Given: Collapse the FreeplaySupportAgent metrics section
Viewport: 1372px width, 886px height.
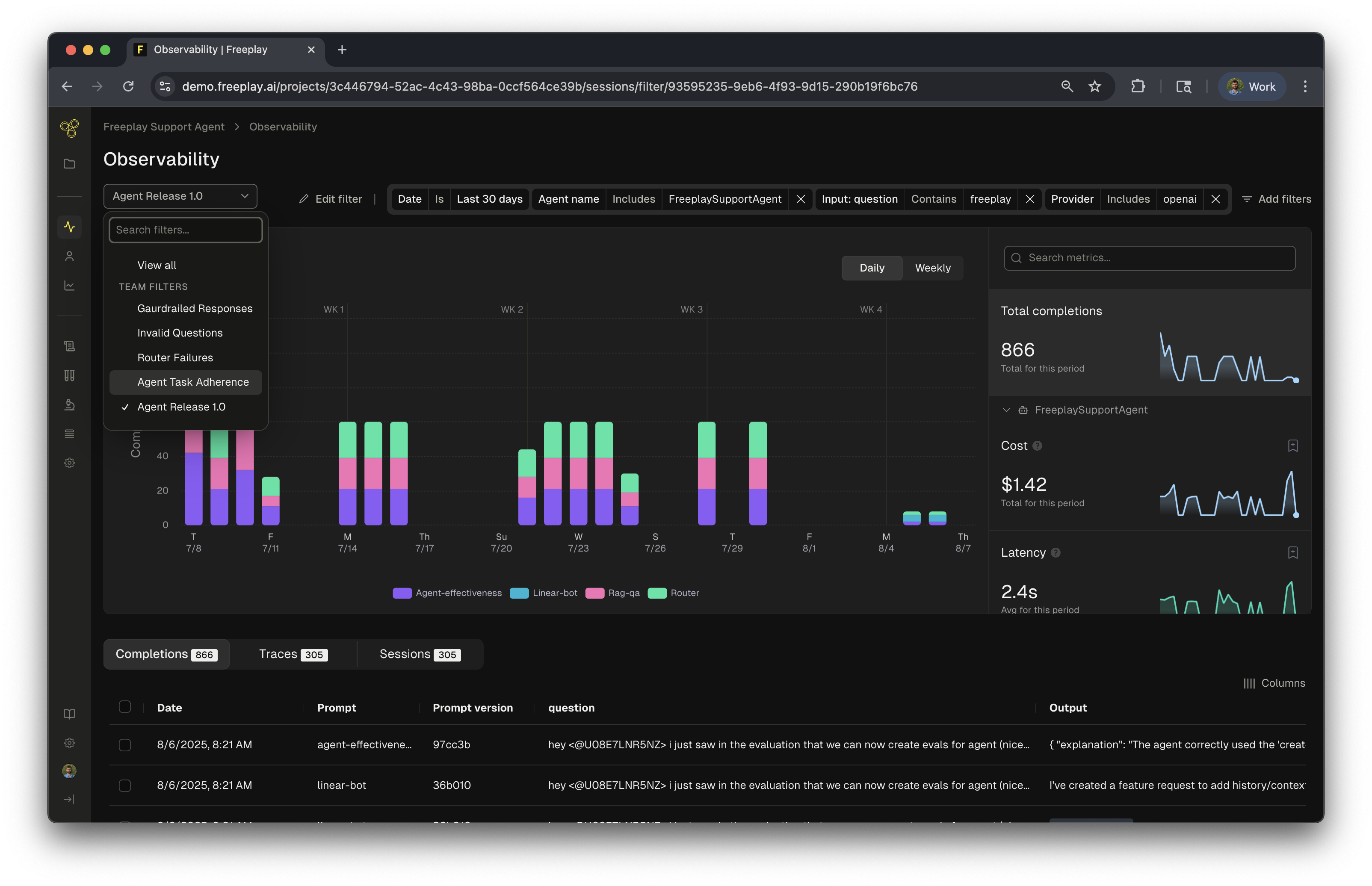Looking at the screenshot, I should [1006, 410].
